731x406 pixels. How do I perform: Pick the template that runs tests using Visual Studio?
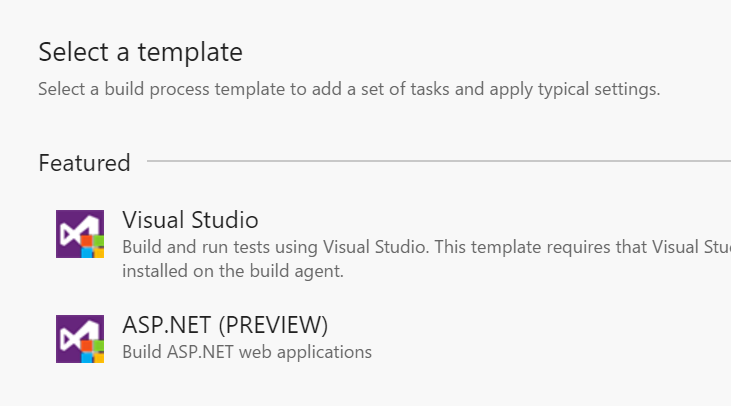190,219
